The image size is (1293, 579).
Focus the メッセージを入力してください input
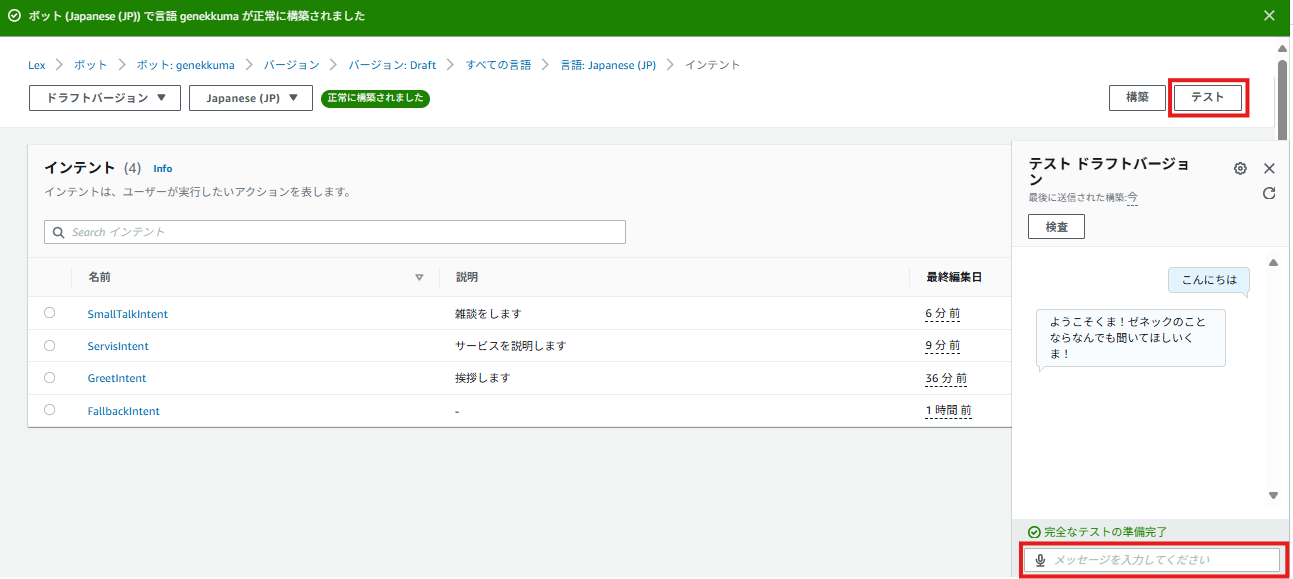click(x=1150, y=560)
